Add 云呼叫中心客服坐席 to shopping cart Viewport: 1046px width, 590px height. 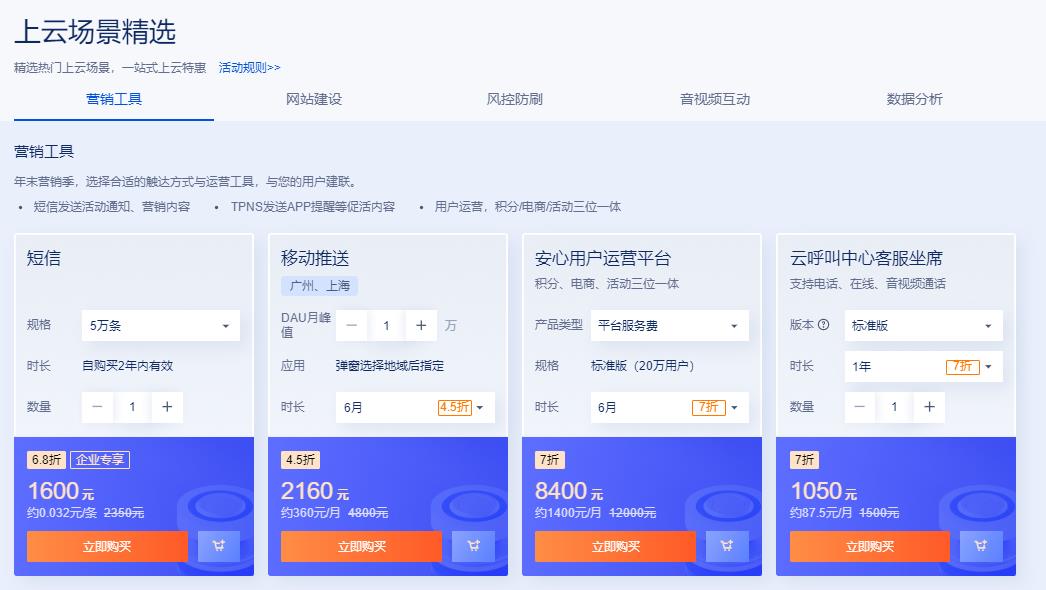(x=981, y=547)
